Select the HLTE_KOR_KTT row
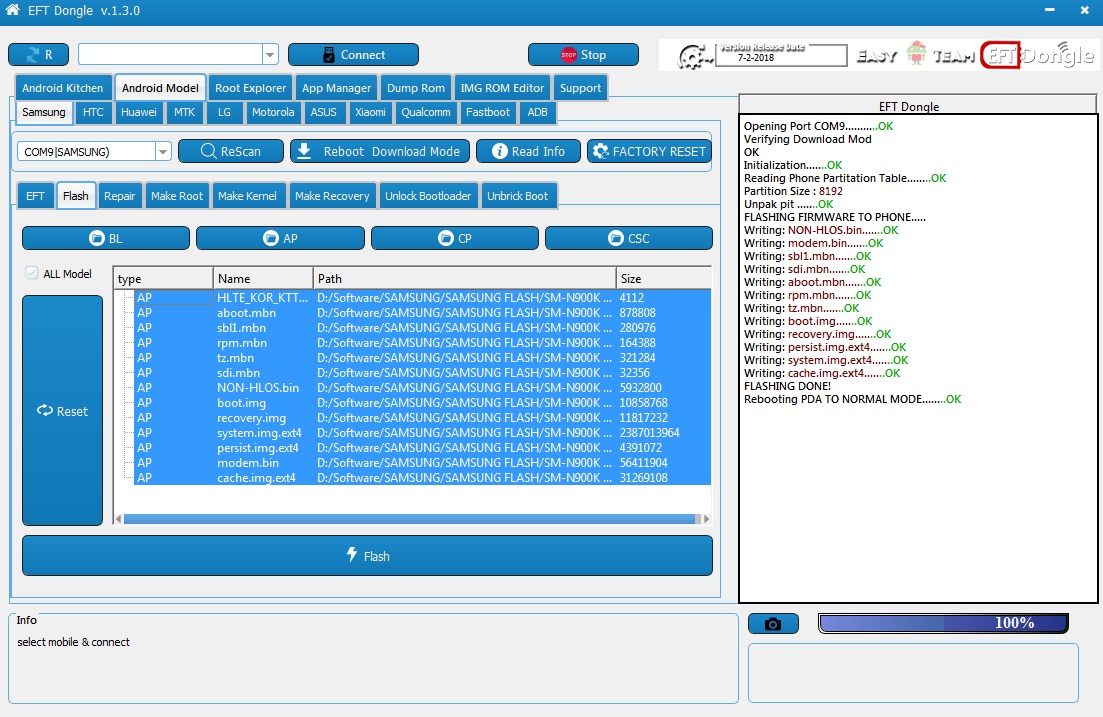Screen dimensions: 1103x717 click(x=422, y=298)
